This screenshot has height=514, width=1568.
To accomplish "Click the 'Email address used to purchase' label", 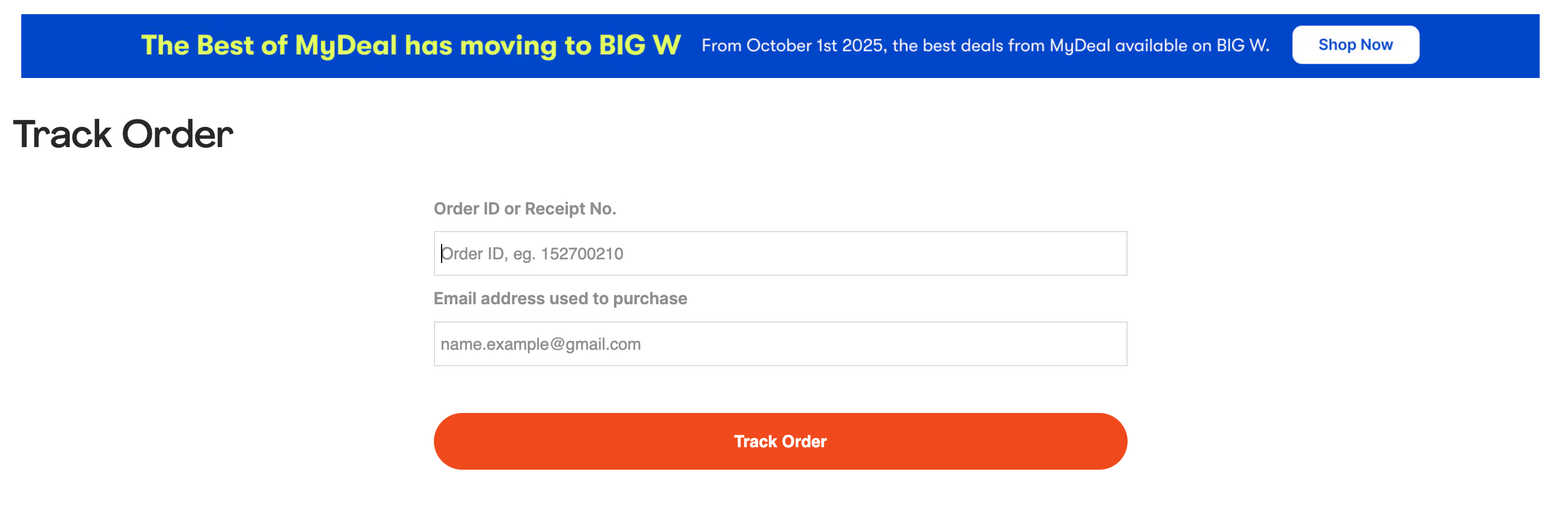I will (560, 298).
